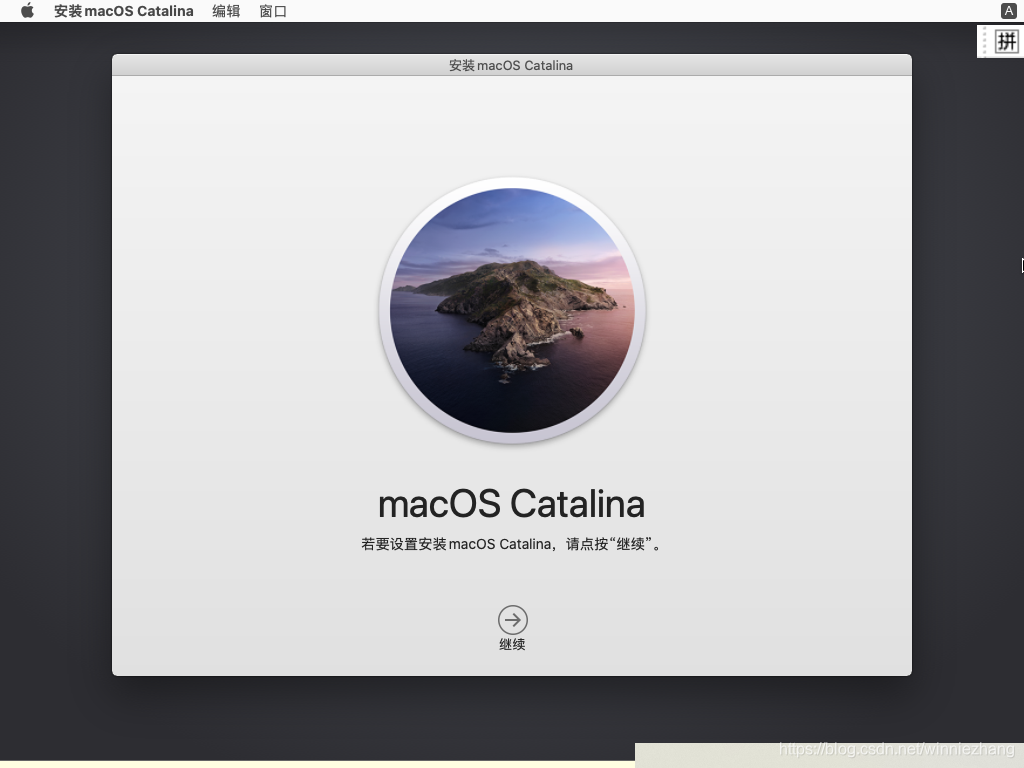Click the Pinyin 拼 input method indicator
Image resolution: width=1024 pixels, height=768 pixels.
(x=1006, y=42)
